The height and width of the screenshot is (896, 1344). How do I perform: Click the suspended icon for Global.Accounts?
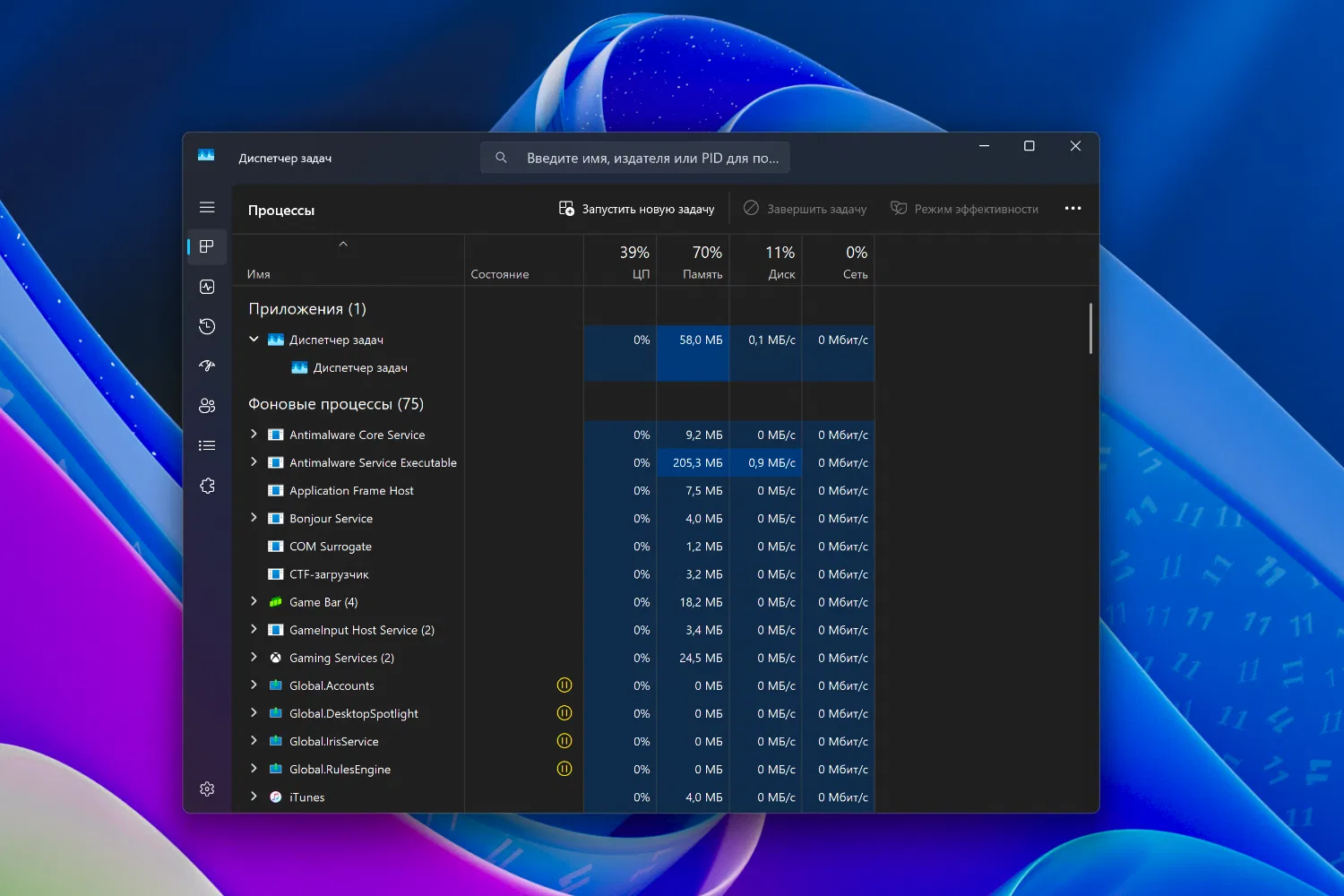(x=564, y=685)
